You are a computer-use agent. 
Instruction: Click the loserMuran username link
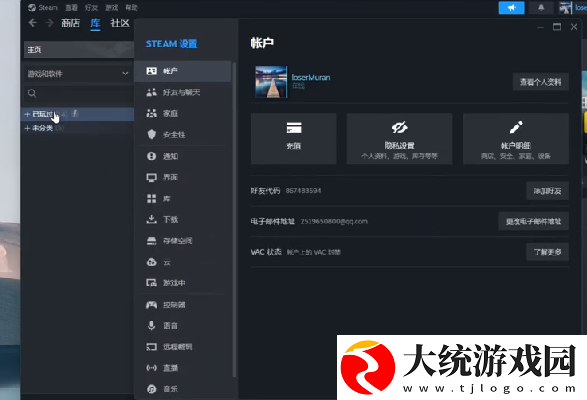click(x=311, y=78)
